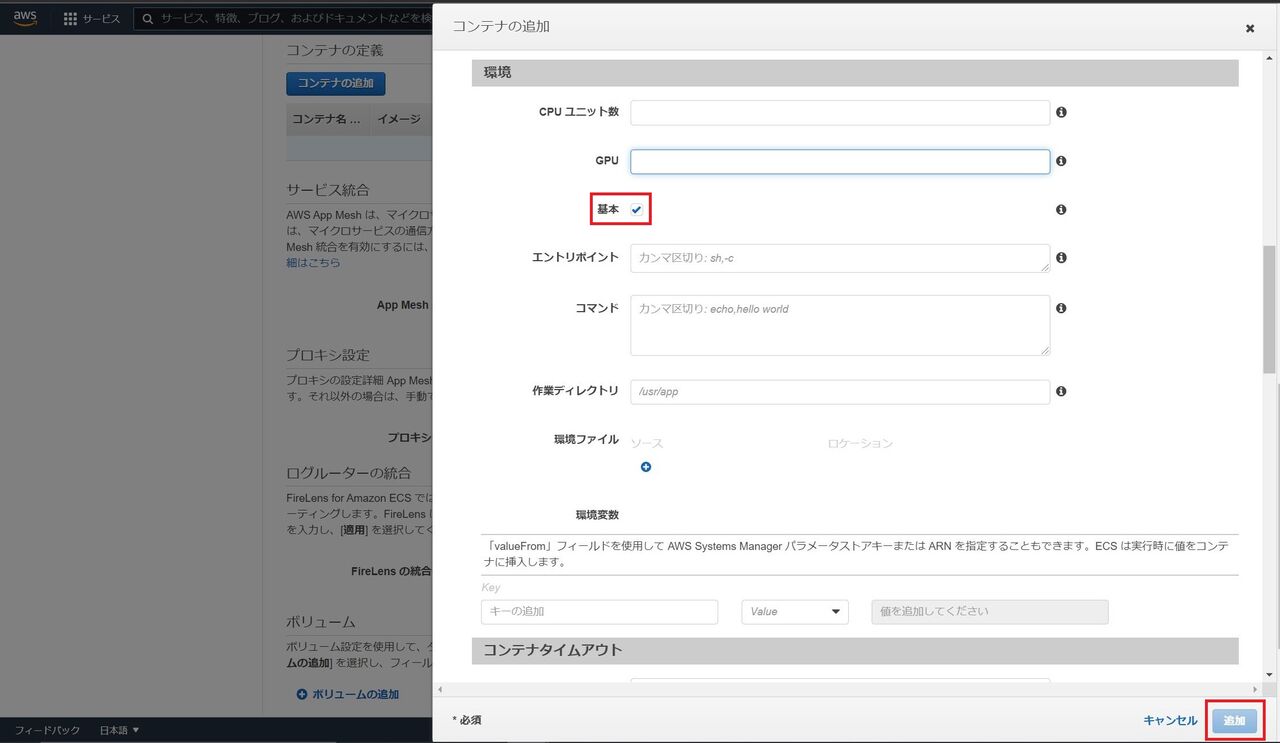Open the 日本語 language selector
The height and width of the screenshot is (743, 1280).
pyautogui.click(x=120, y=731)
